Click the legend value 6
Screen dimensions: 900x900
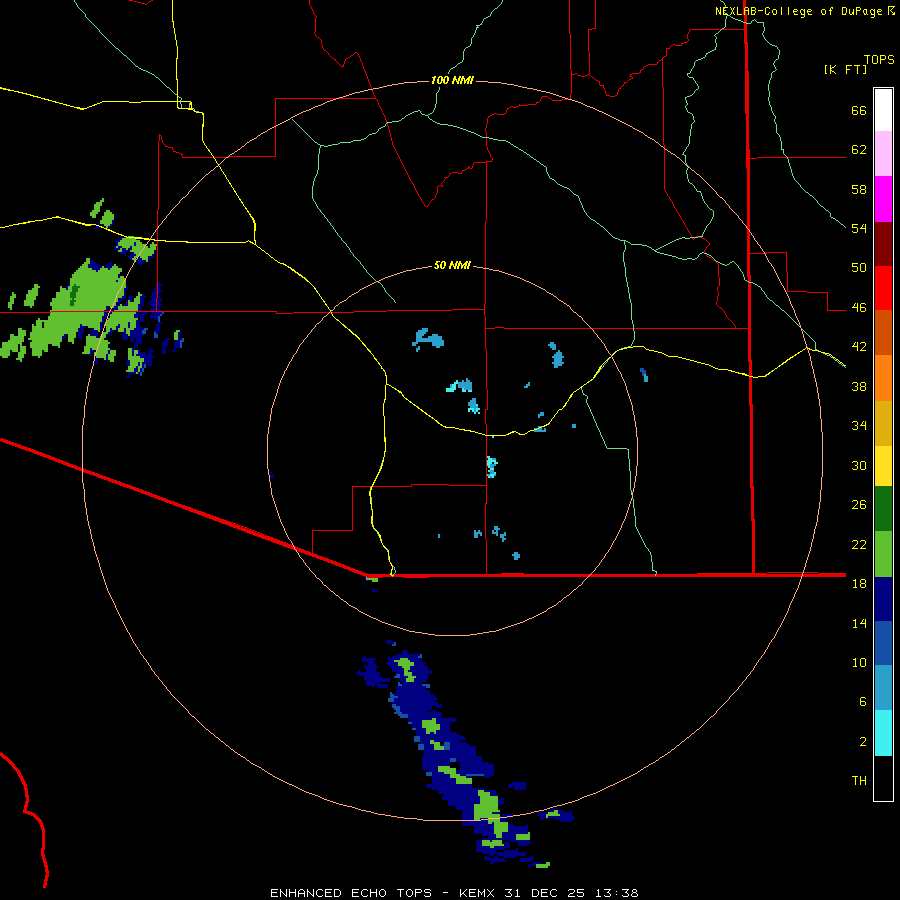click(x=863, y=702)
